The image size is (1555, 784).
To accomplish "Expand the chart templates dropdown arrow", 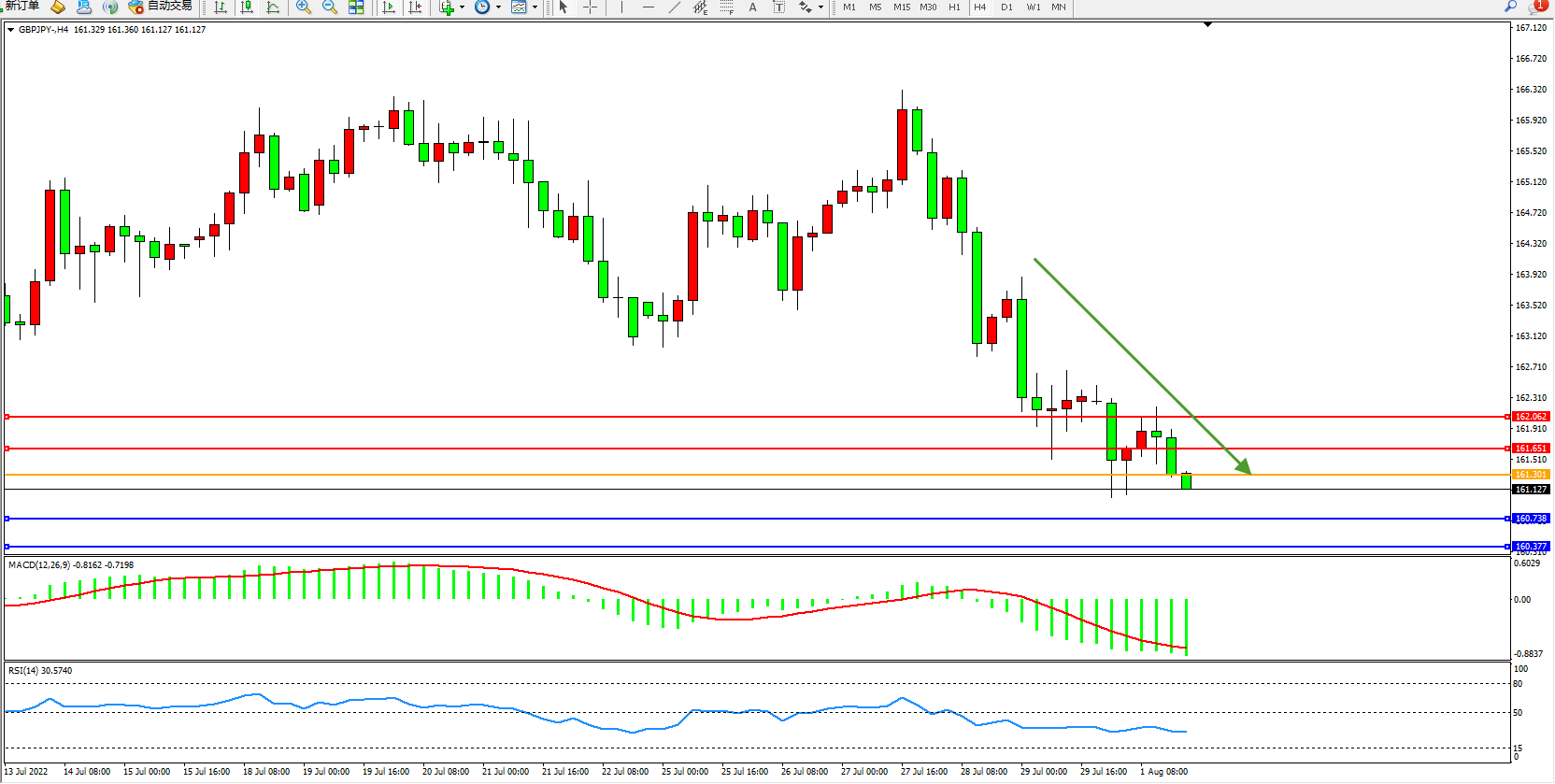I will [x=535, y=7].
